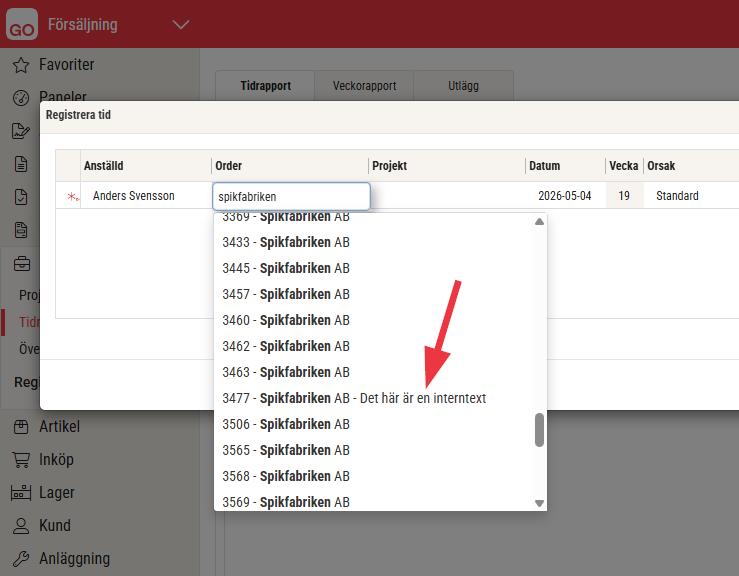
Task: Click scroll down arrow in order list
Action: coord(540,503)
